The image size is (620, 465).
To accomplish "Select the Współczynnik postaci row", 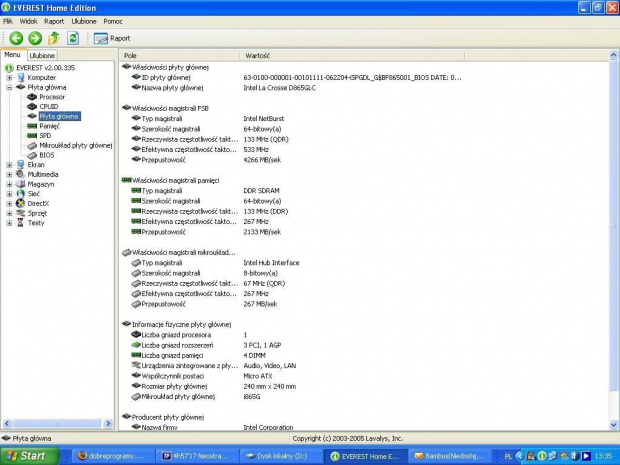I will [x=202, y=376].
